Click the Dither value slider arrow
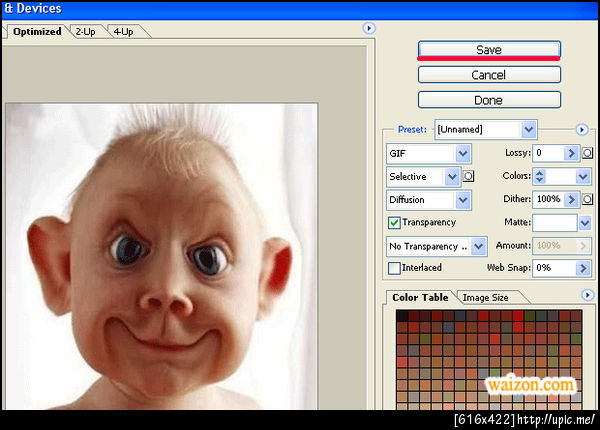600x430 pixels. 571,199
